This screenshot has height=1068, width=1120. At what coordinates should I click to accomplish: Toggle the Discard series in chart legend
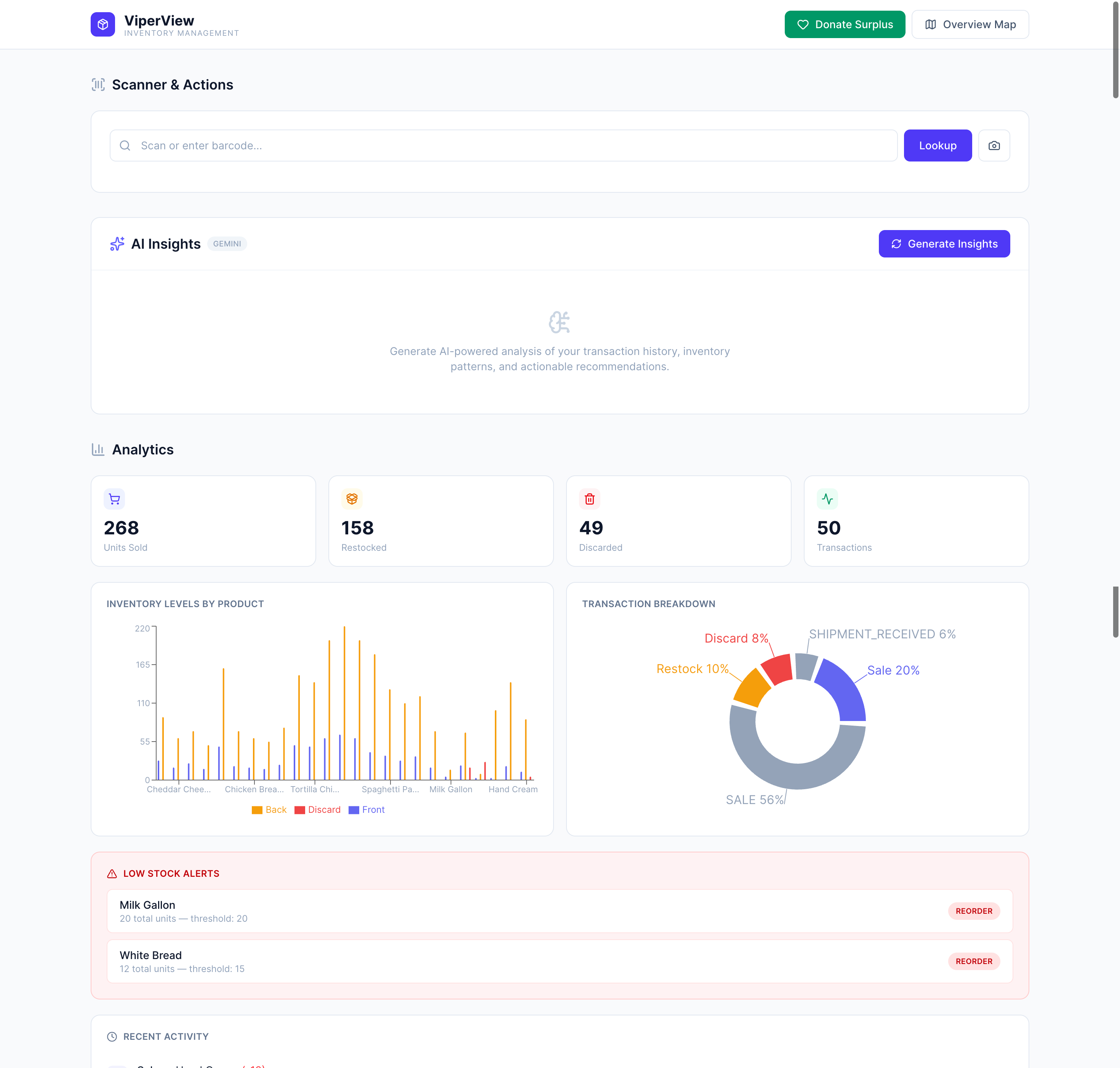318,809
